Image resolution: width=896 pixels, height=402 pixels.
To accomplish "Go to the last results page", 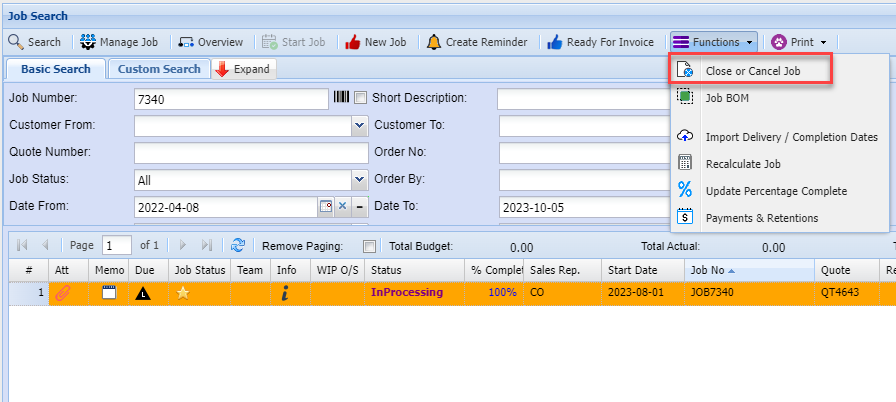I will 206,245.
